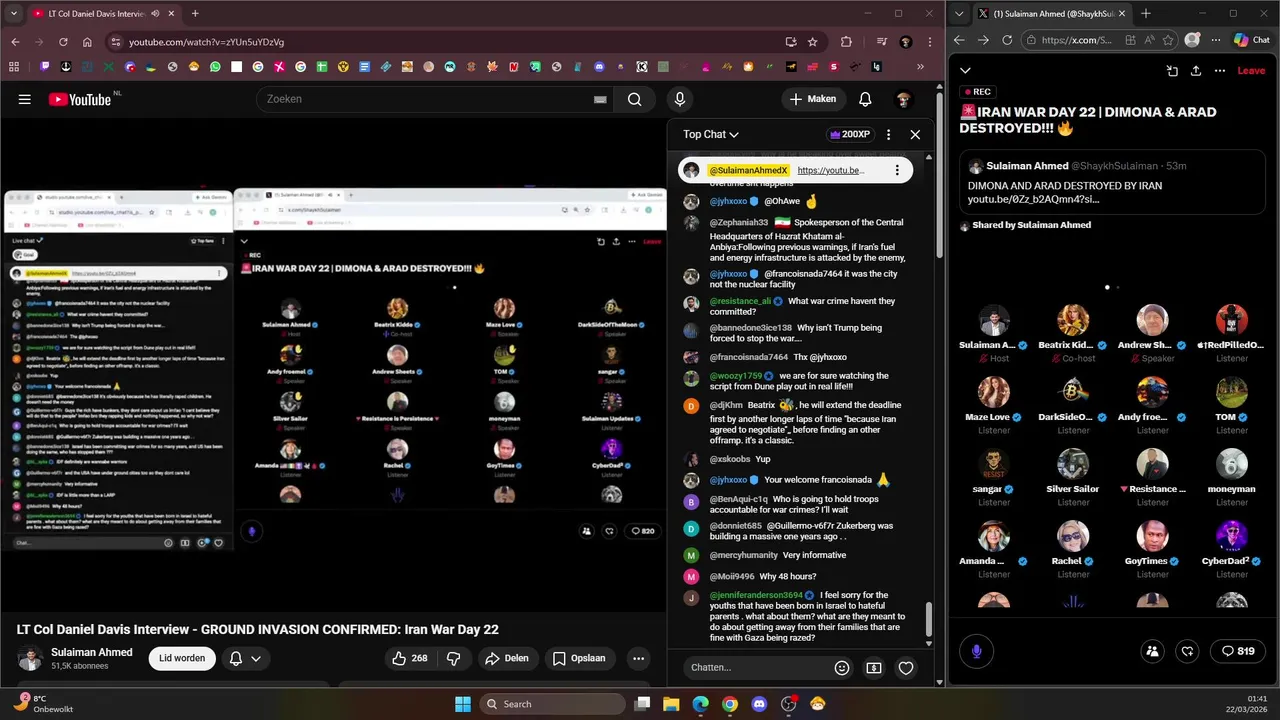Expand Chrome tab search chevron
Screen dimensions: 1280x720
pyautogui.click(x=14, y=14)
